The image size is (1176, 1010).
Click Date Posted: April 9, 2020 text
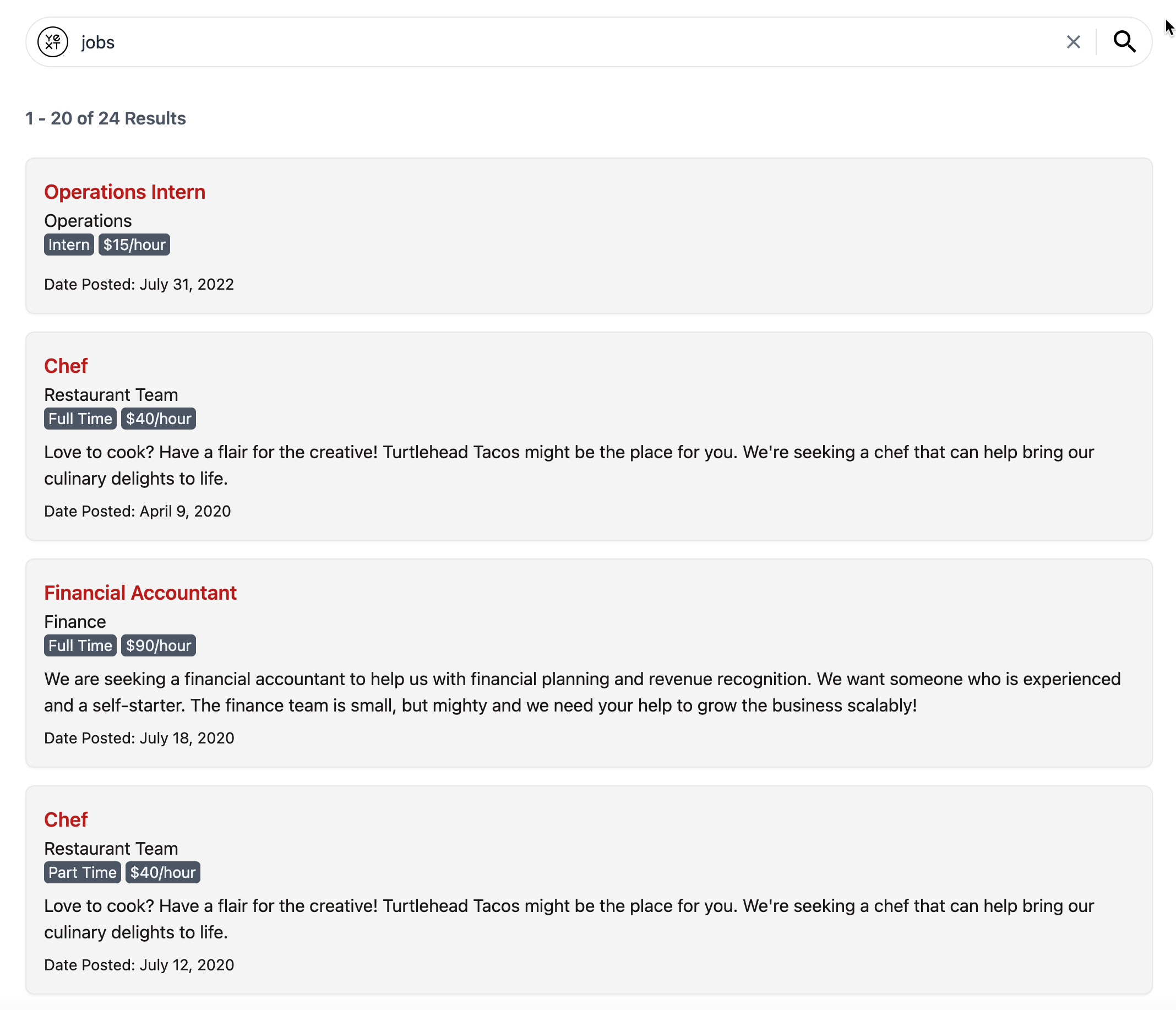tap(137, 511)
